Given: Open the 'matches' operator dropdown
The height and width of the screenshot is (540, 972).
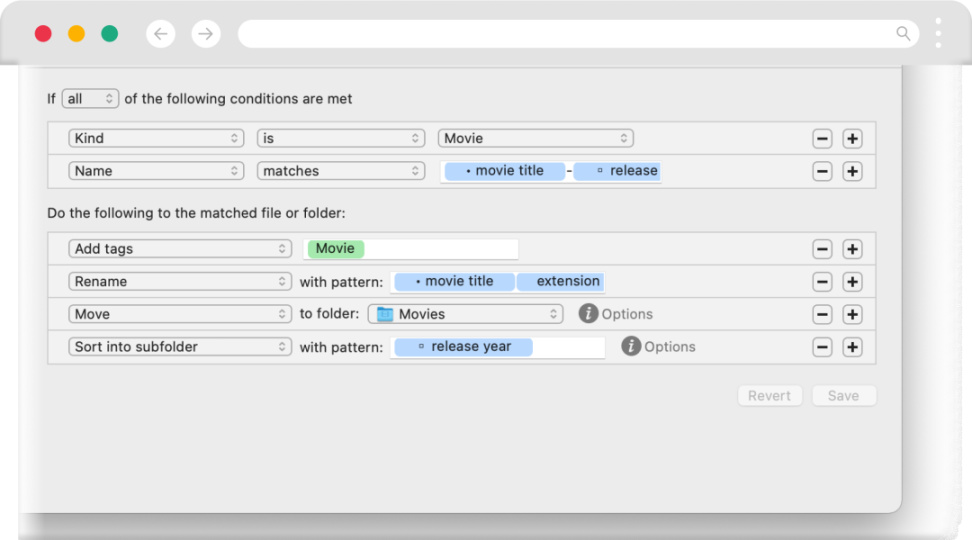Looking at the screenshot, I should coord(341,171).
